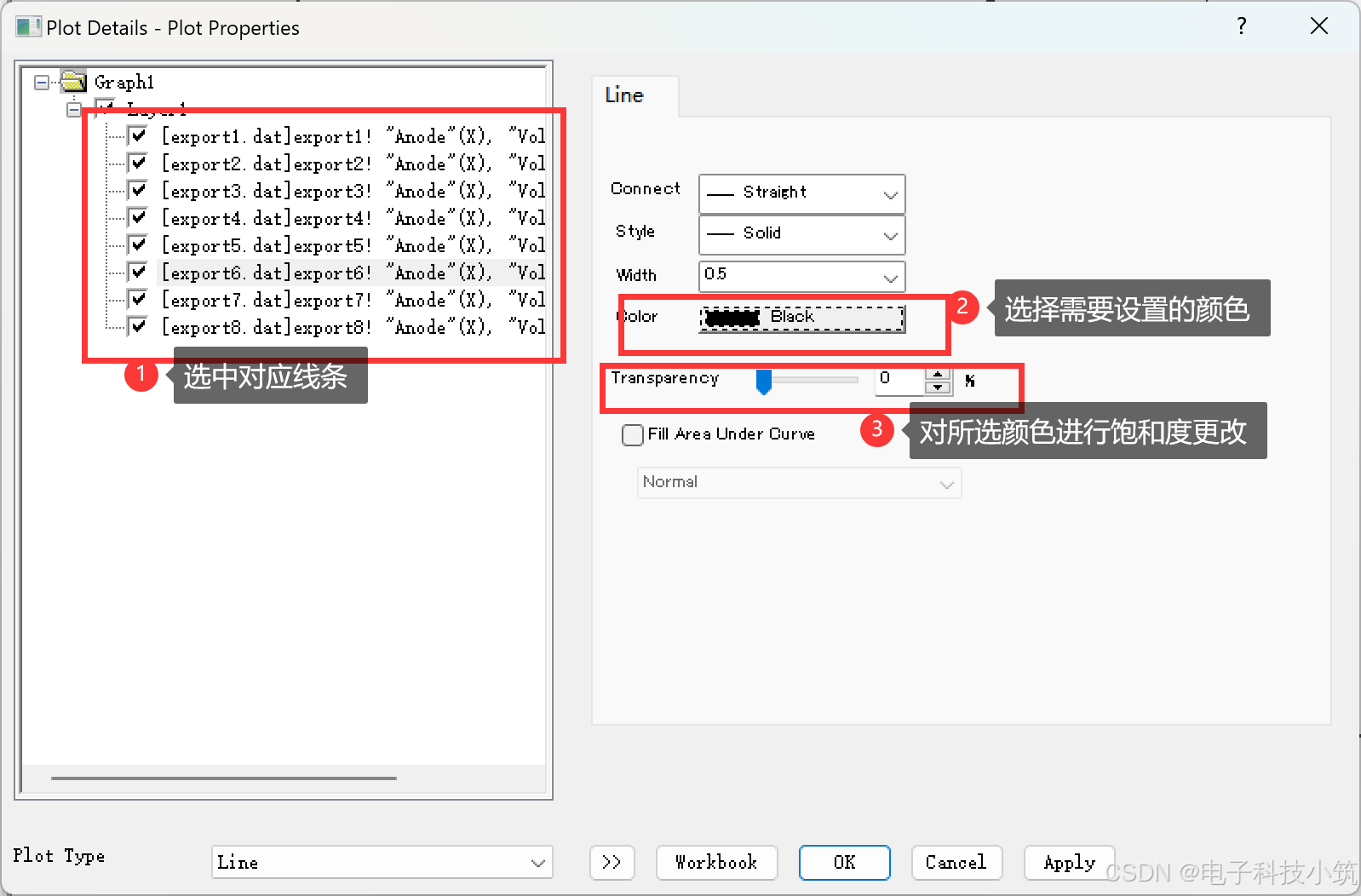Increase transparency with the up spinner

(938, 374)
